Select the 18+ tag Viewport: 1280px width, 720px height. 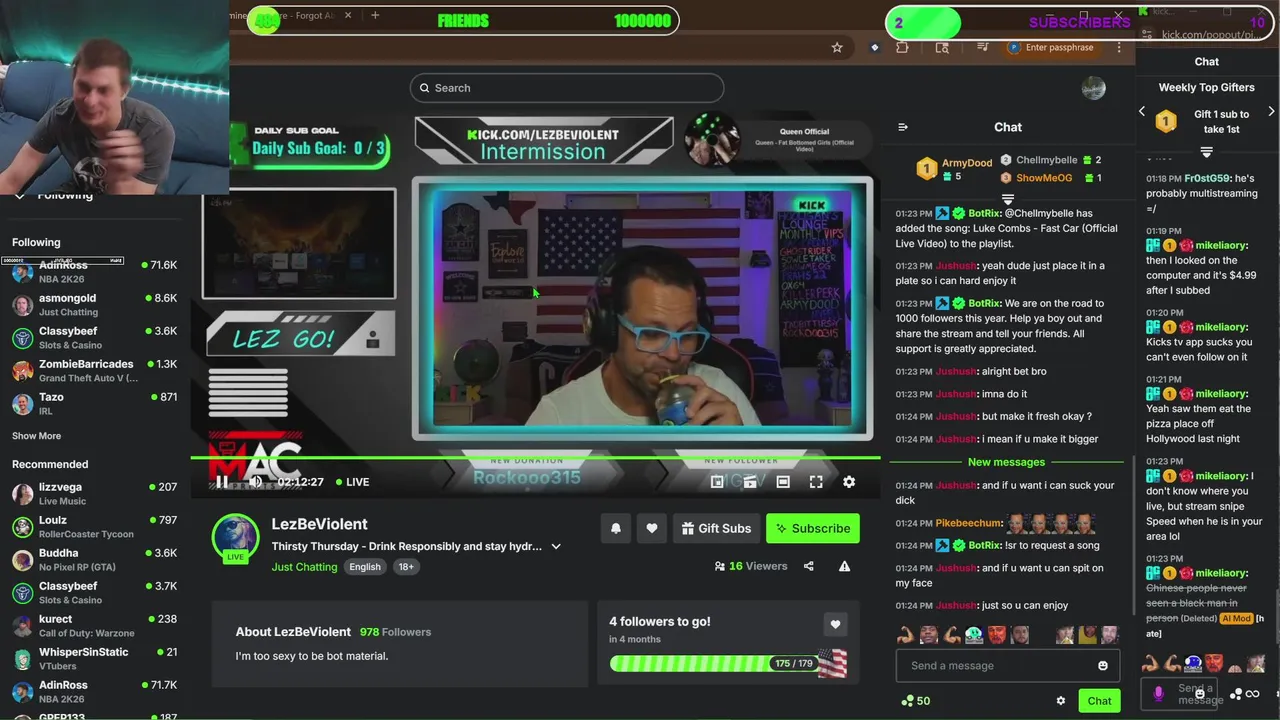click(x=406, y=567)
